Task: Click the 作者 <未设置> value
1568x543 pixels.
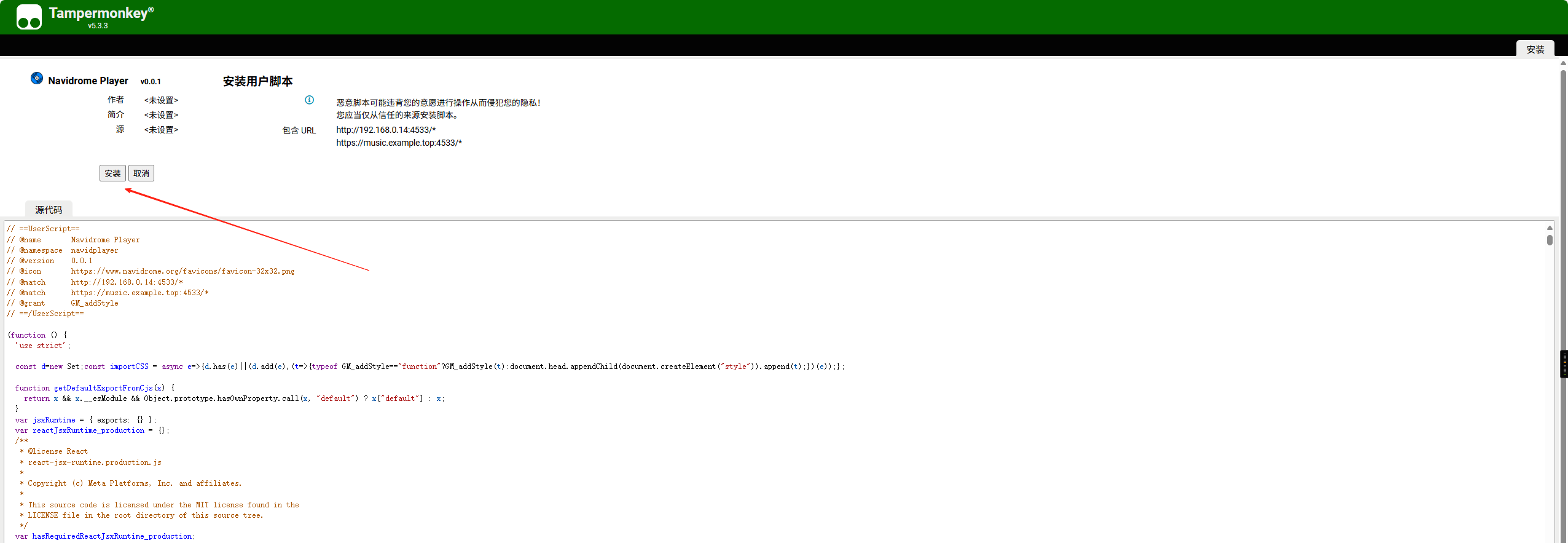Action: pos(161,100)
